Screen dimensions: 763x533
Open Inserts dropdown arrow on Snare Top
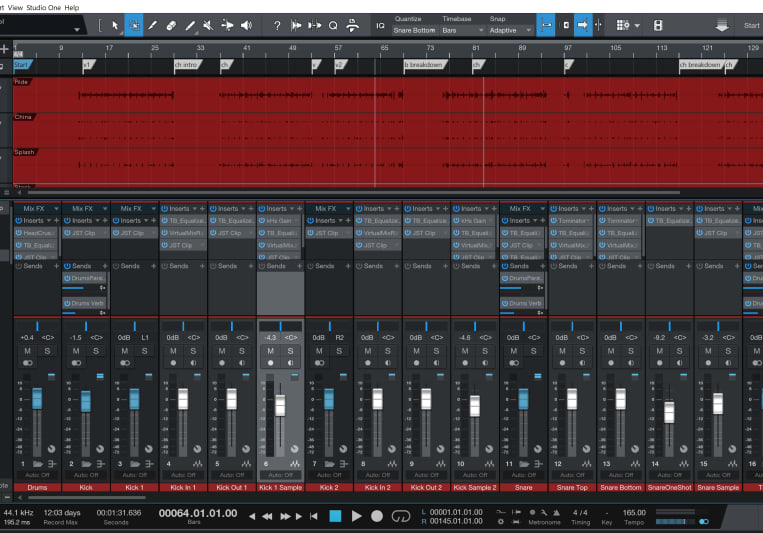click(x=584, y=209)
